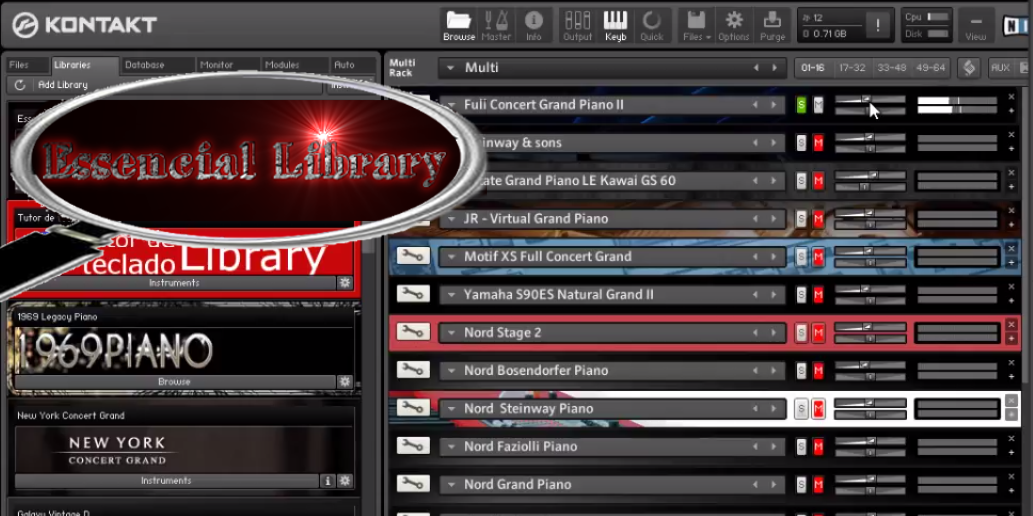
Task: Click the Purge icon
Action: [772, 26]
